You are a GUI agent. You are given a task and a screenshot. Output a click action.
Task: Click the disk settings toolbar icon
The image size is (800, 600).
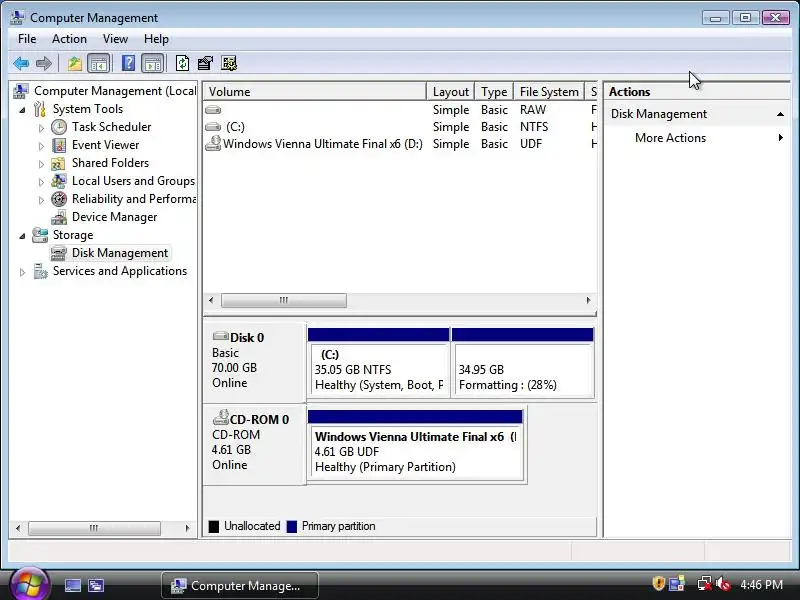coord(229,63)
